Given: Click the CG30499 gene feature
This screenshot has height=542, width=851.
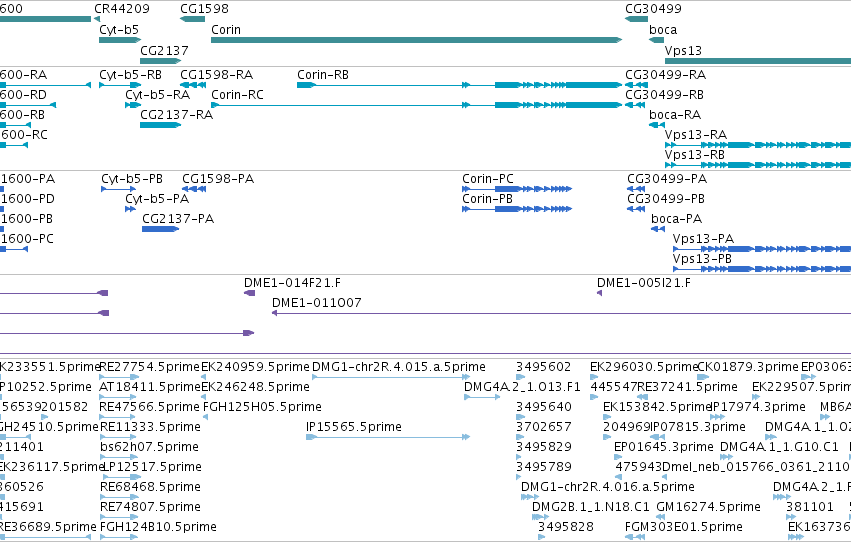Looking at the screenshot, I should [x=636, y=19].
